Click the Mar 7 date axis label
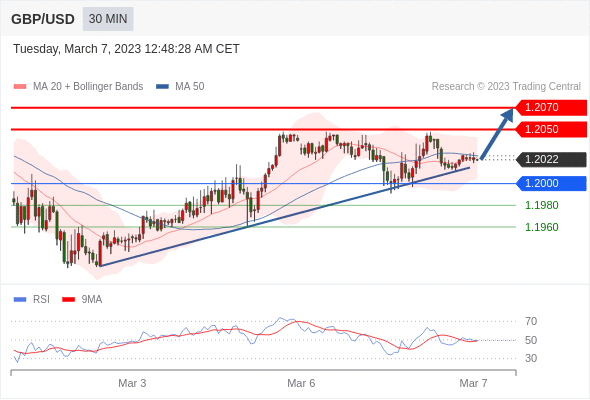 (473, 383)
